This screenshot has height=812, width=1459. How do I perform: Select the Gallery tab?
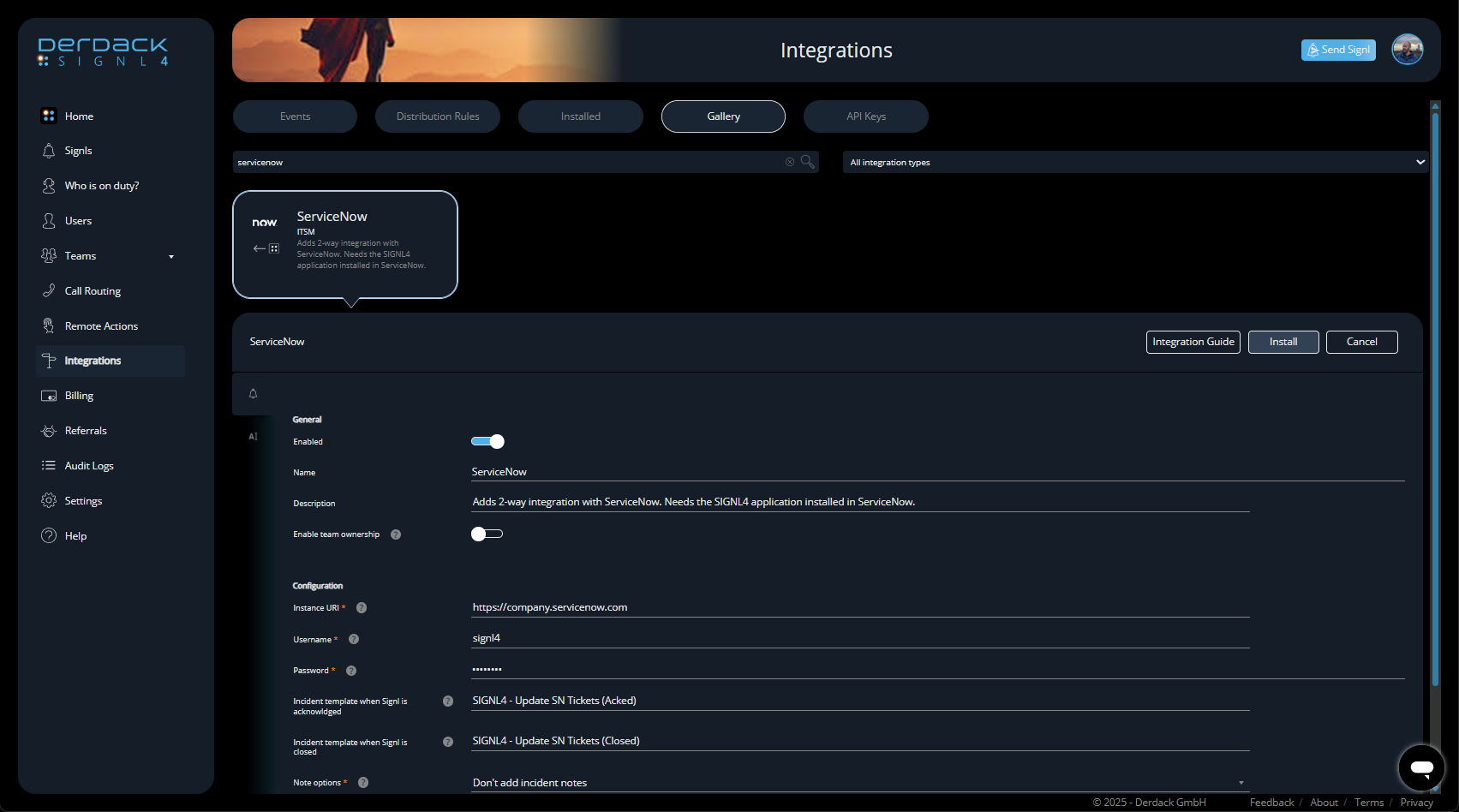click(x=723, y=116)
